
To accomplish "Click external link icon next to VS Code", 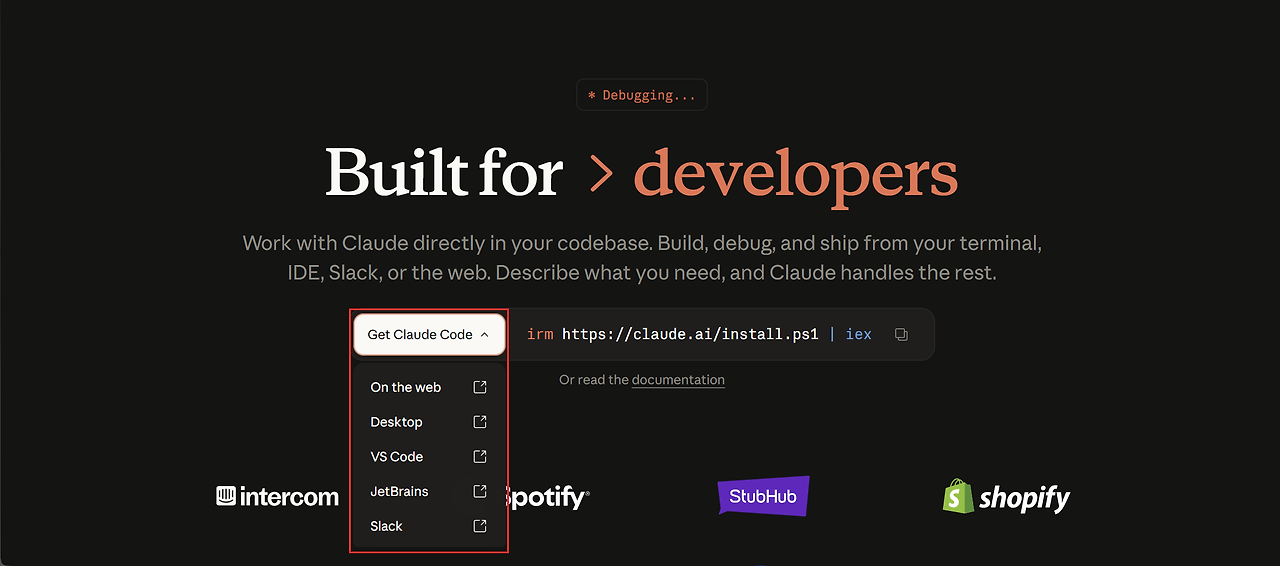I will pos(480,456).
